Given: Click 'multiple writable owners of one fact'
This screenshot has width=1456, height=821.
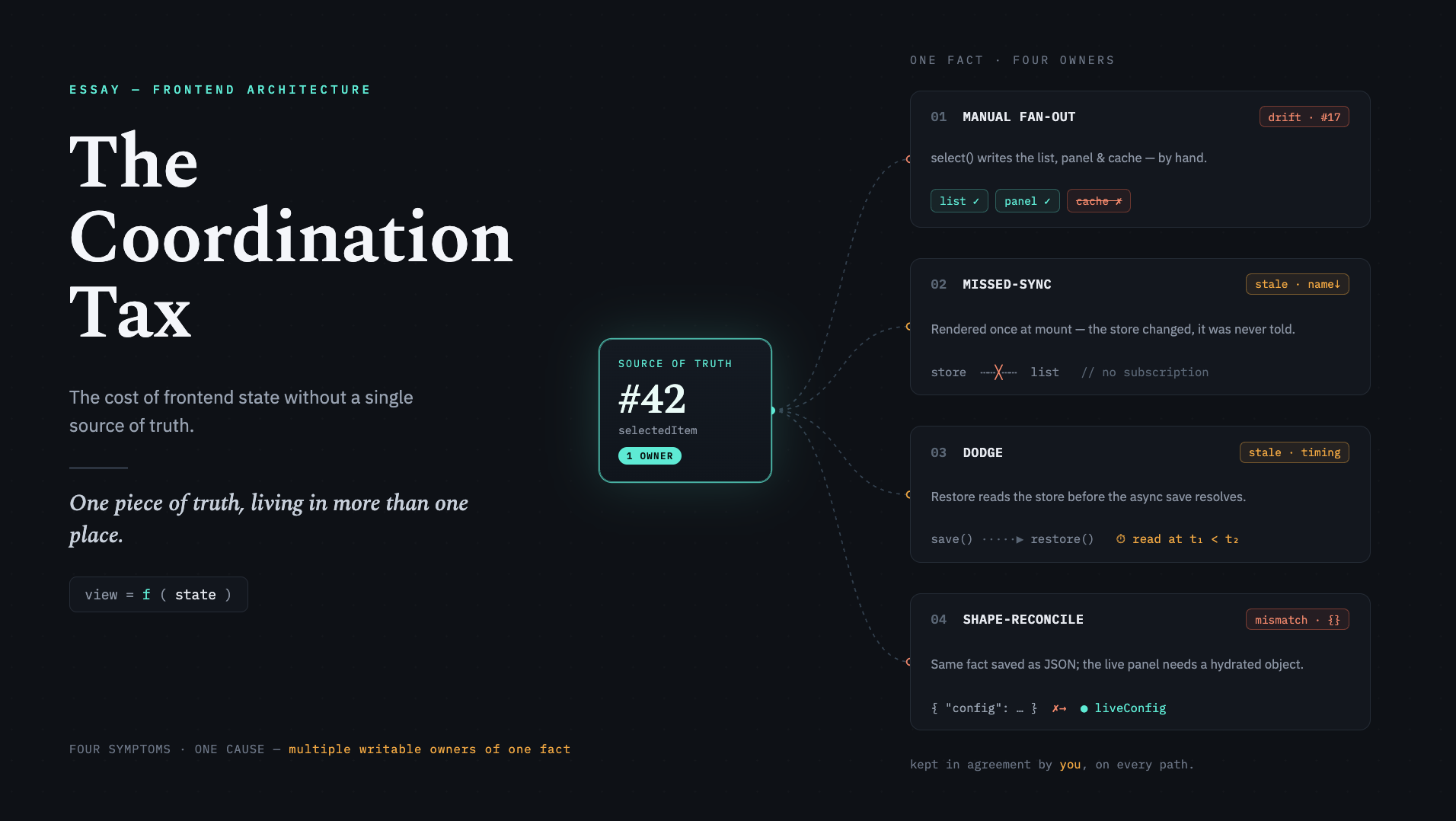Looking at the screenshot, I should pyautogui.click(x=429, y=749).
